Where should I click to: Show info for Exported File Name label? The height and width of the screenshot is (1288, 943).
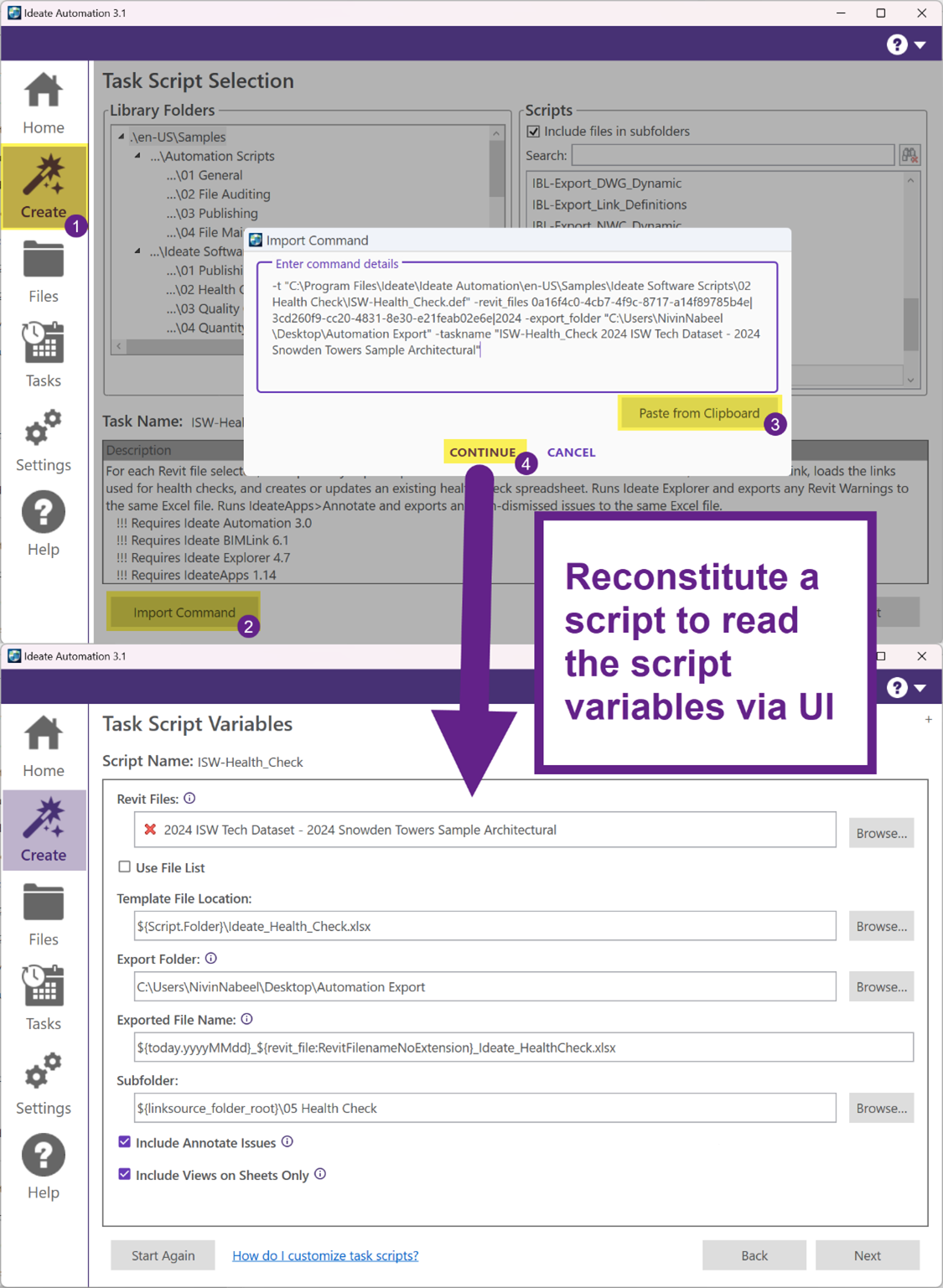(x=246, y=1019)
